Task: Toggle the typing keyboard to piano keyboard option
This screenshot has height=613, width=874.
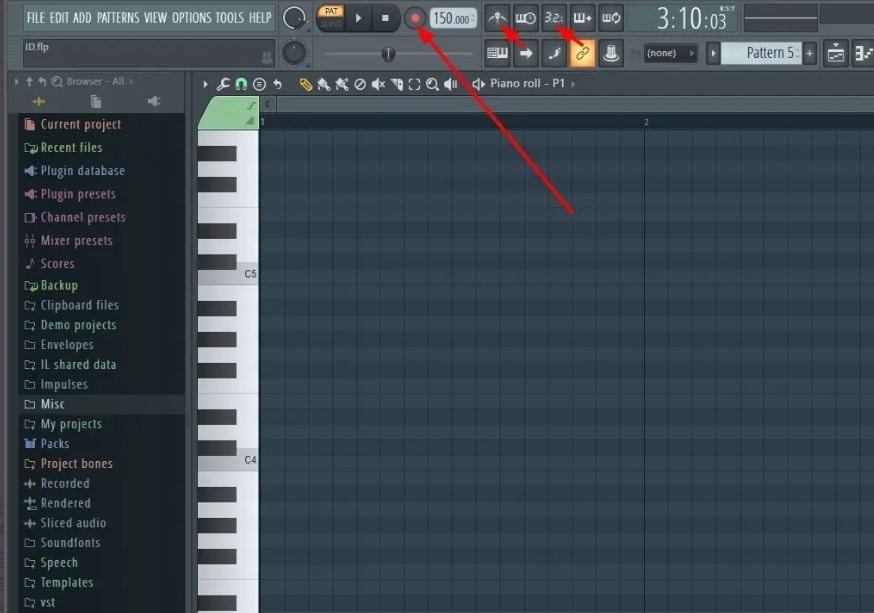Action: (498, 52)
